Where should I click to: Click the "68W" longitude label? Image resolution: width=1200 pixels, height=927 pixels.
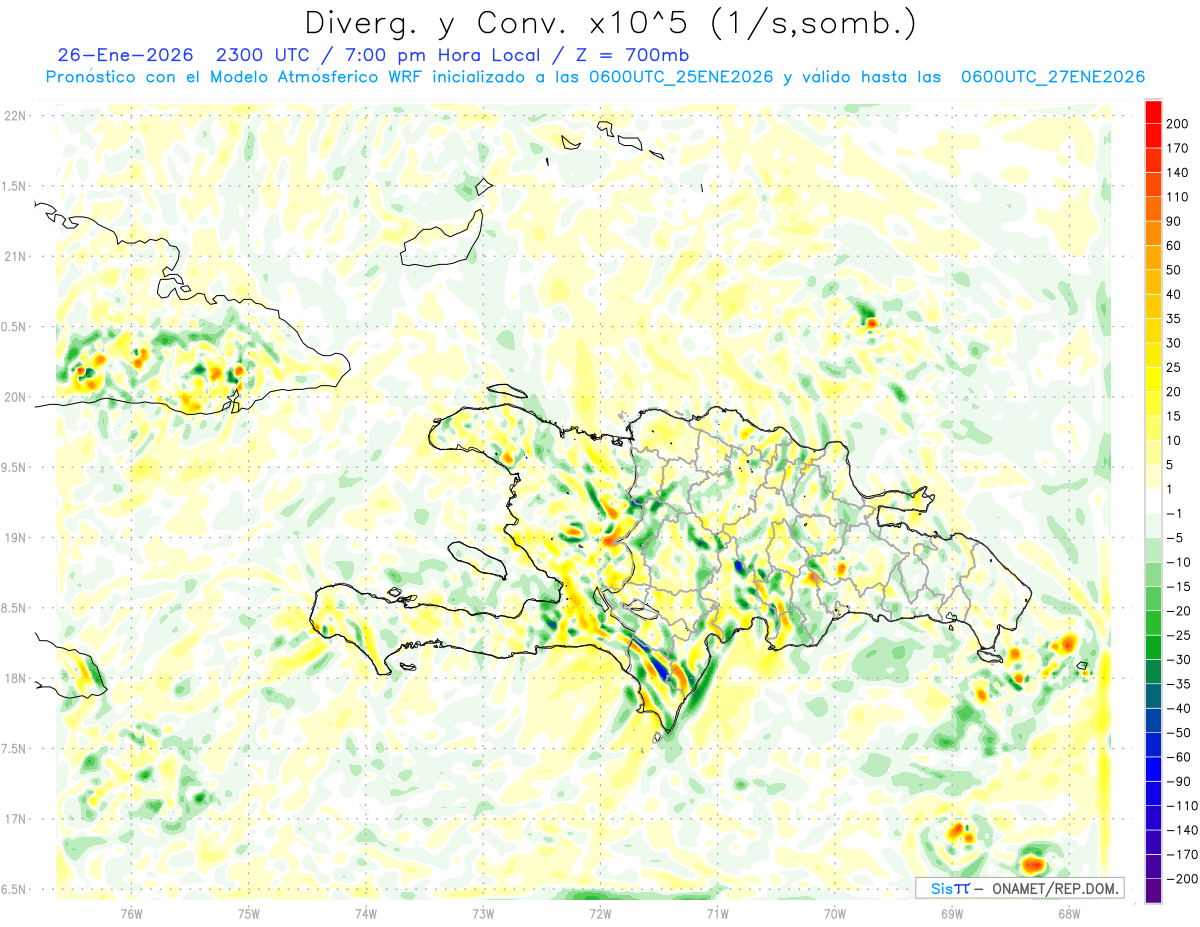[x=1069, y=913]
